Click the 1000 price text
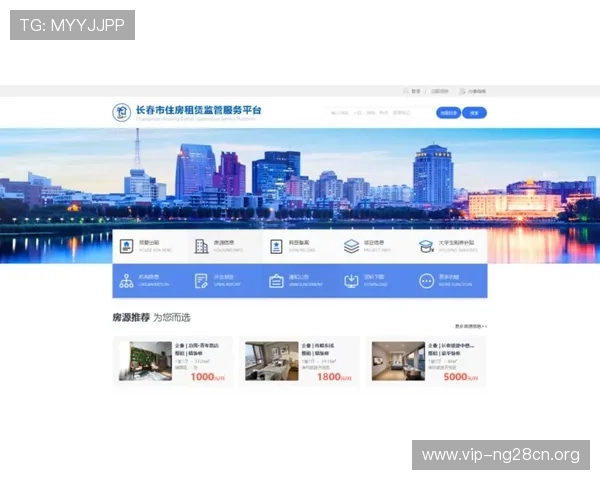Image resolution: width=600 pixels, height=480 pixels. click(202, 377)
